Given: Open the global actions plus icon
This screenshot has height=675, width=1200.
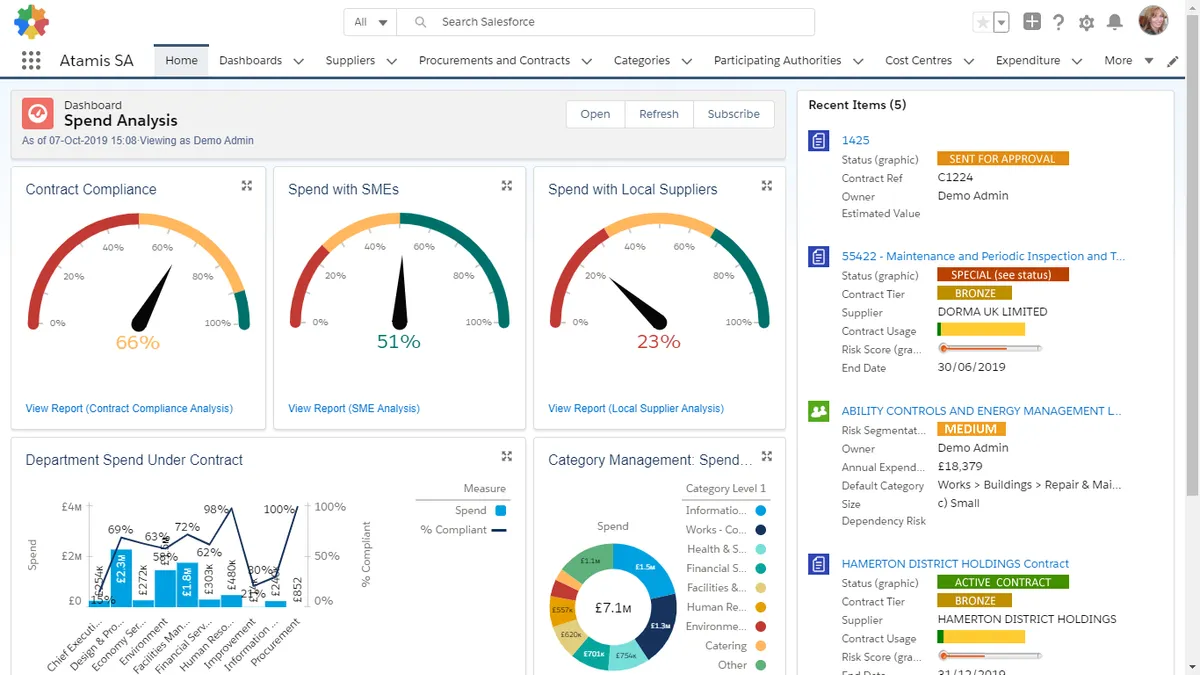Looking at the screenshot, I should (x=1032, y=22).
